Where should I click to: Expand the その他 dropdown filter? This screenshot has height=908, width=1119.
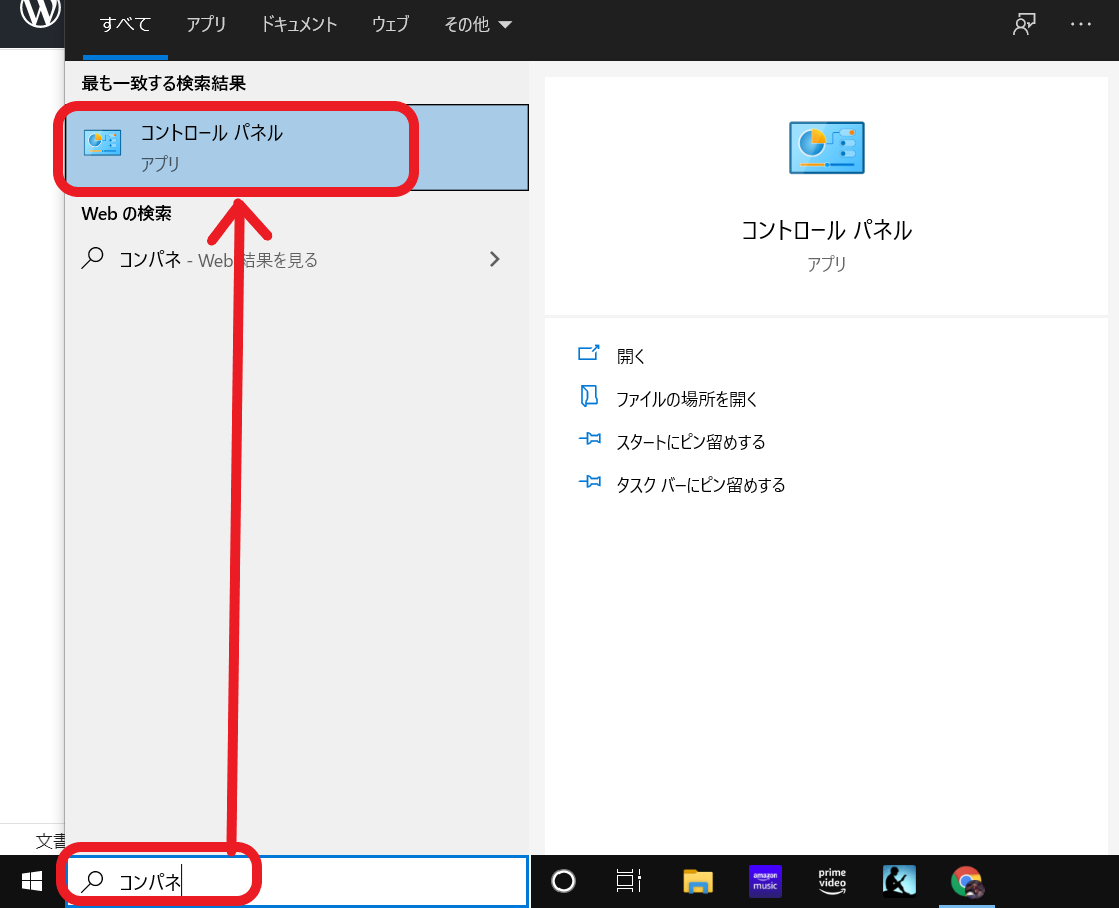click(x=477, y=24)
